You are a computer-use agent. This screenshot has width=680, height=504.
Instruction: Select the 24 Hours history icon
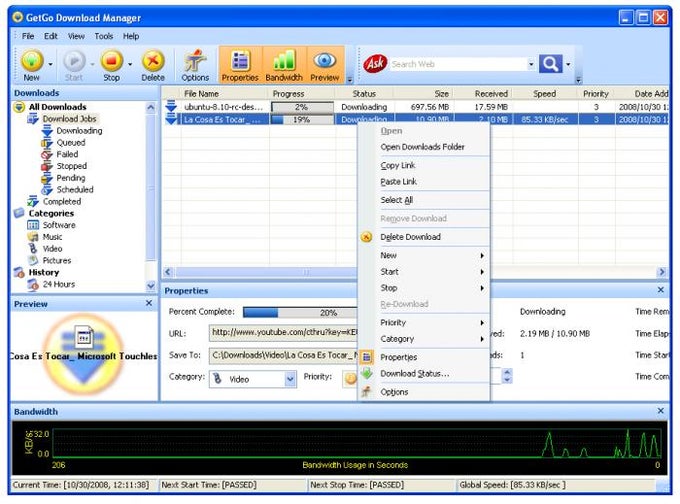tap(33, 284)
